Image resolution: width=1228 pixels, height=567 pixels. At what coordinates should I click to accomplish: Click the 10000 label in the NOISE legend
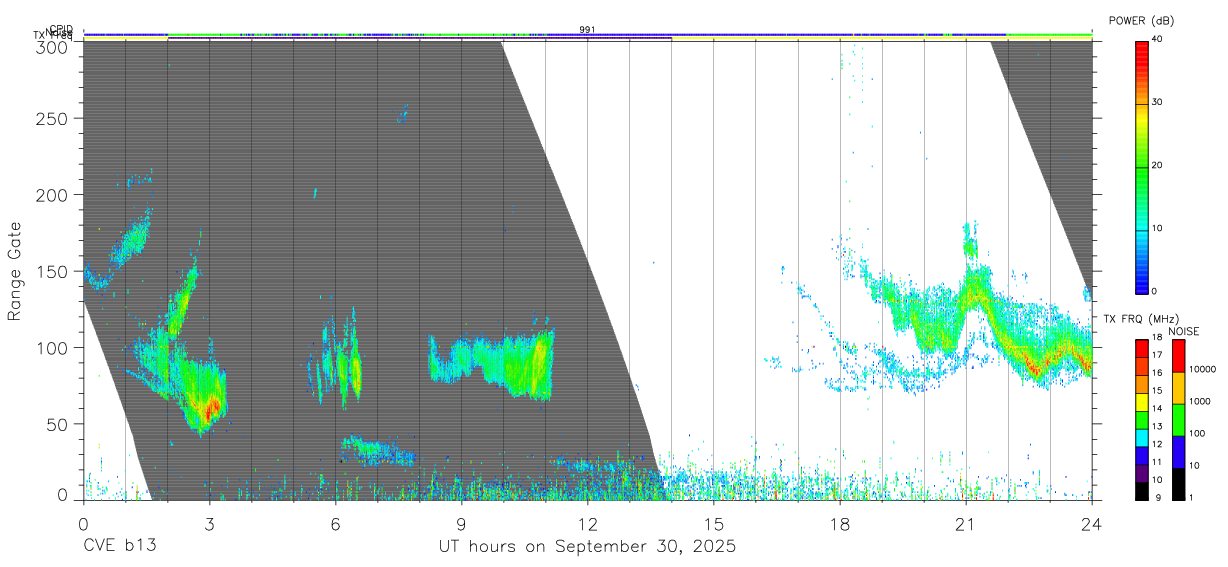pyautogui.click(x=1203, y=369)
